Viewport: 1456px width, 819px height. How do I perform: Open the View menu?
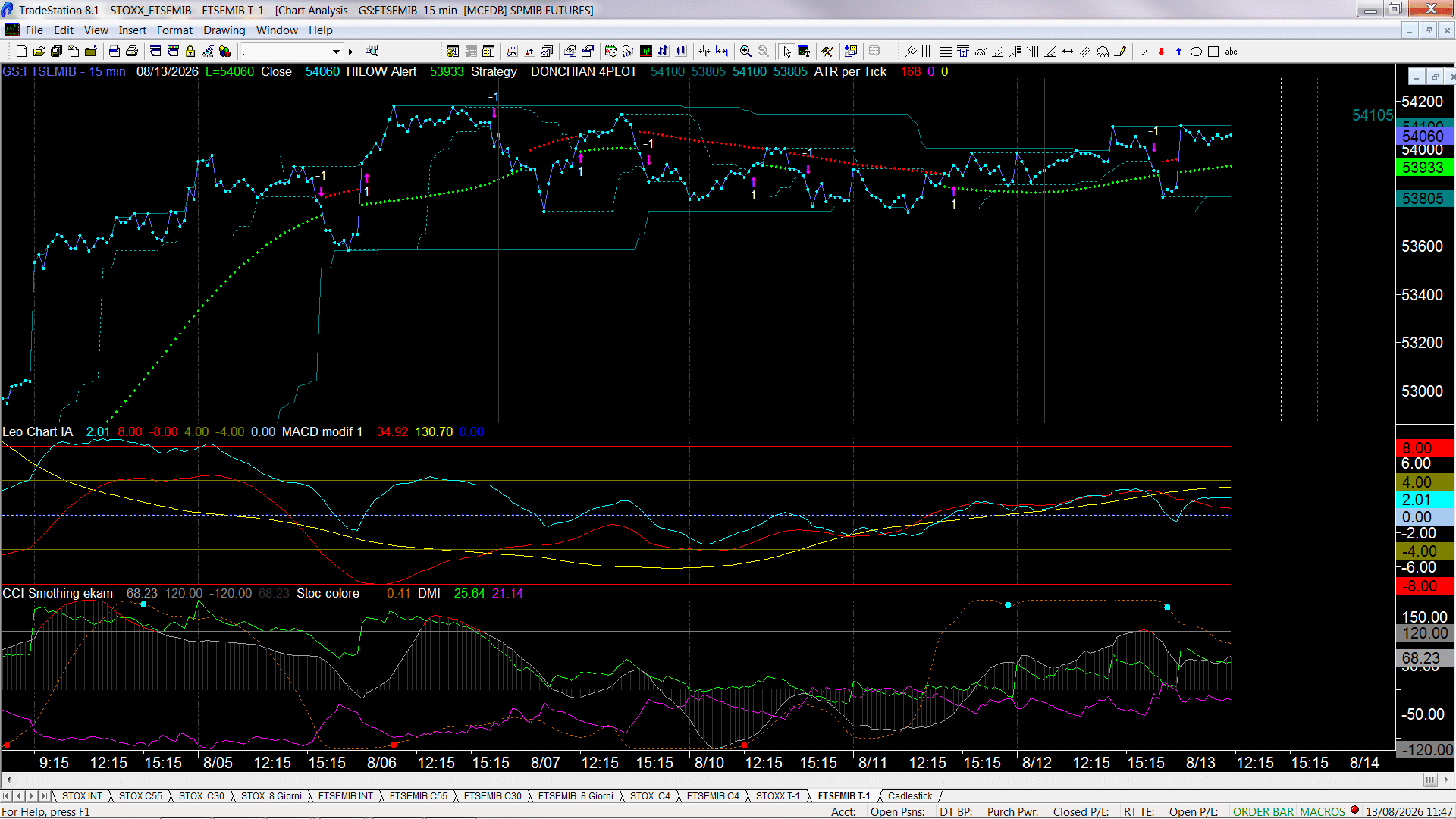[96, 30]
